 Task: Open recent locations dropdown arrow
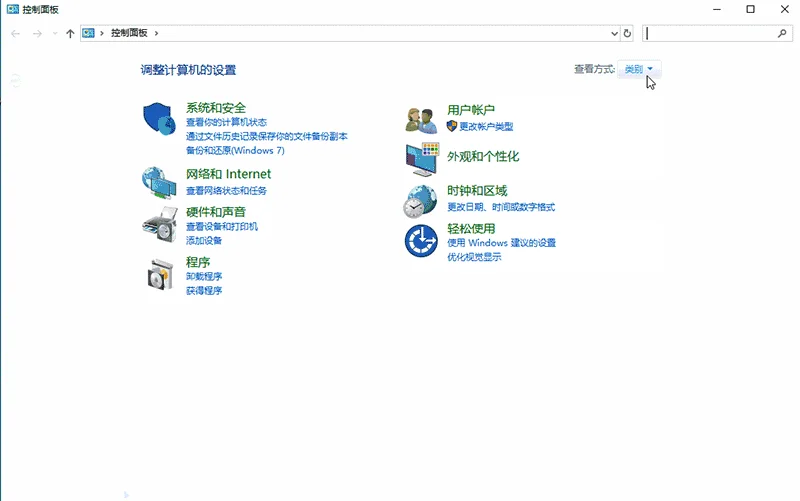[x=55, y=34]
